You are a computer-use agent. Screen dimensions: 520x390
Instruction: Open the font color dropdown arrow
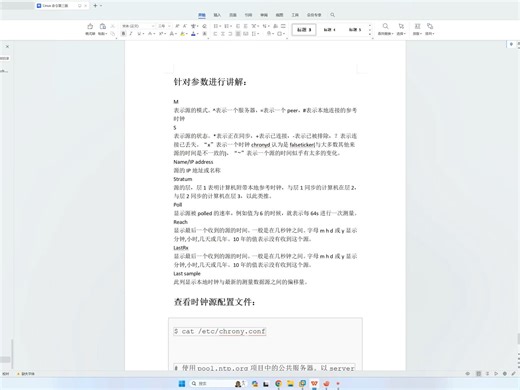click(198, 34)
